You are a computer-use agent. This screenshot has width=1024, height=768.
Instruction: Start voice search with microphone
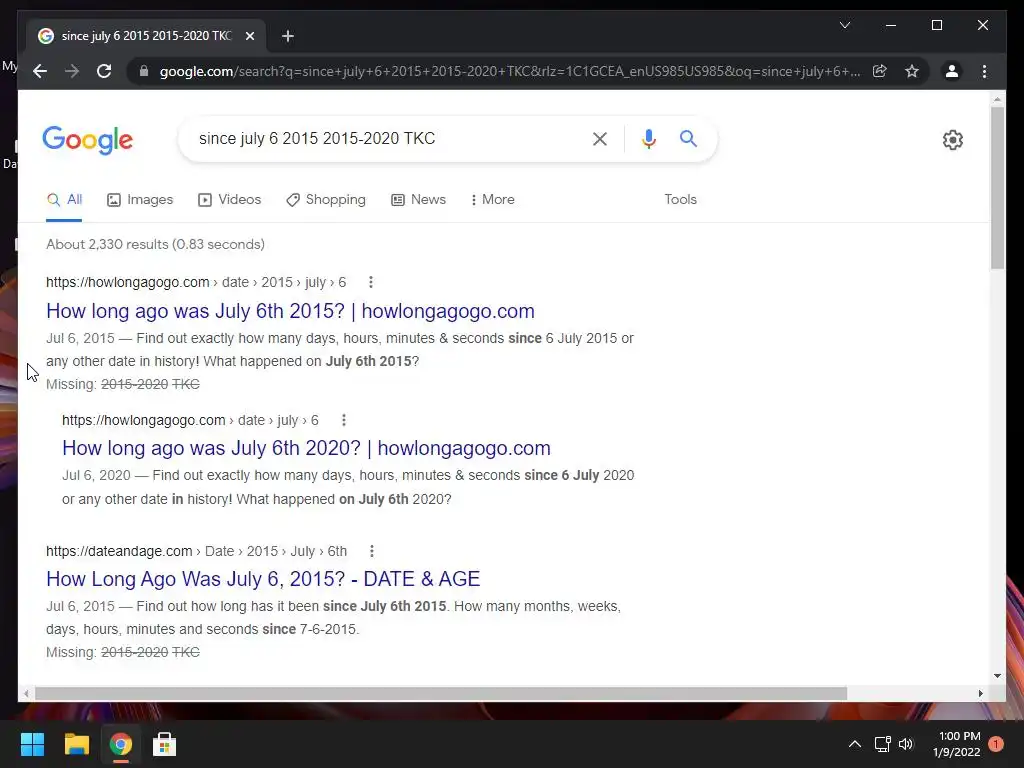[648, 138]
